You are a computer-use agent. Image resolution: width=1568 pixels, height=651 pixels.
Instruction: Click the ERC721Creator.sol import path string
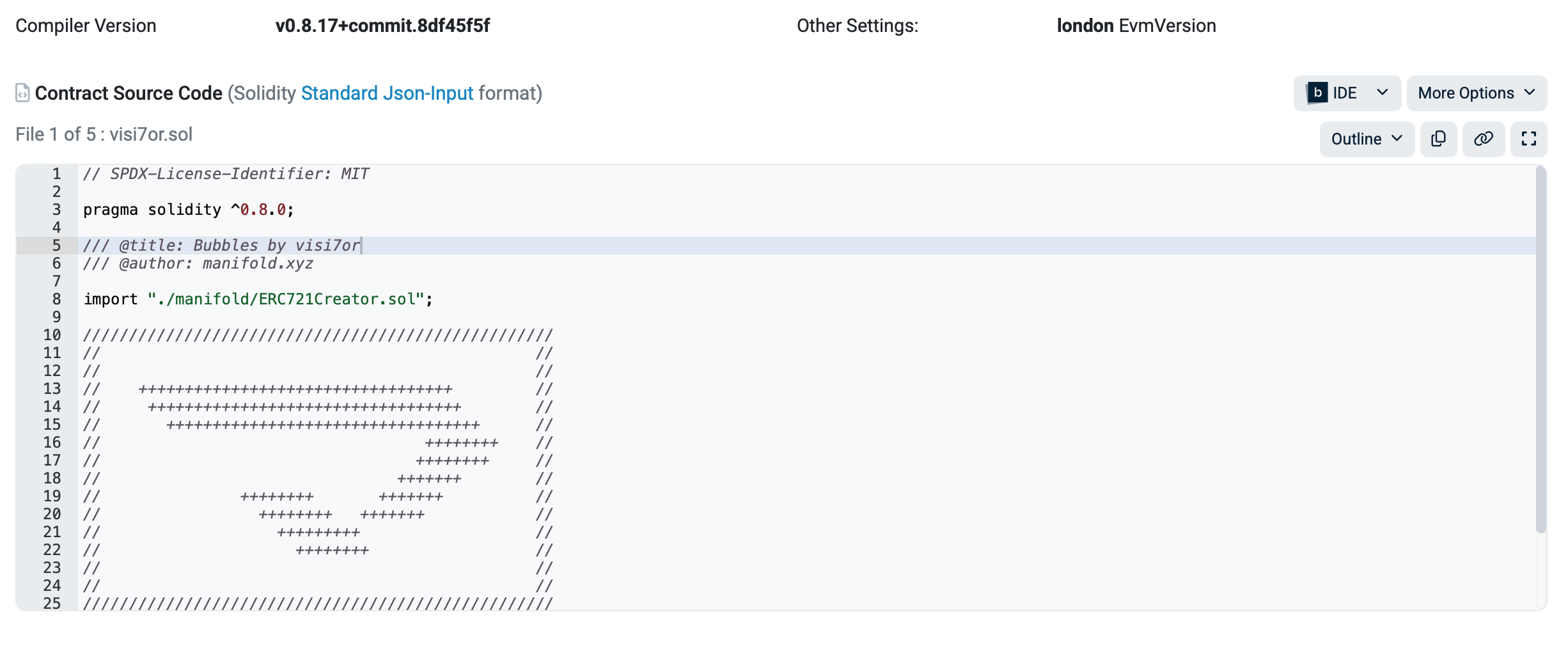tap(286, 299)
